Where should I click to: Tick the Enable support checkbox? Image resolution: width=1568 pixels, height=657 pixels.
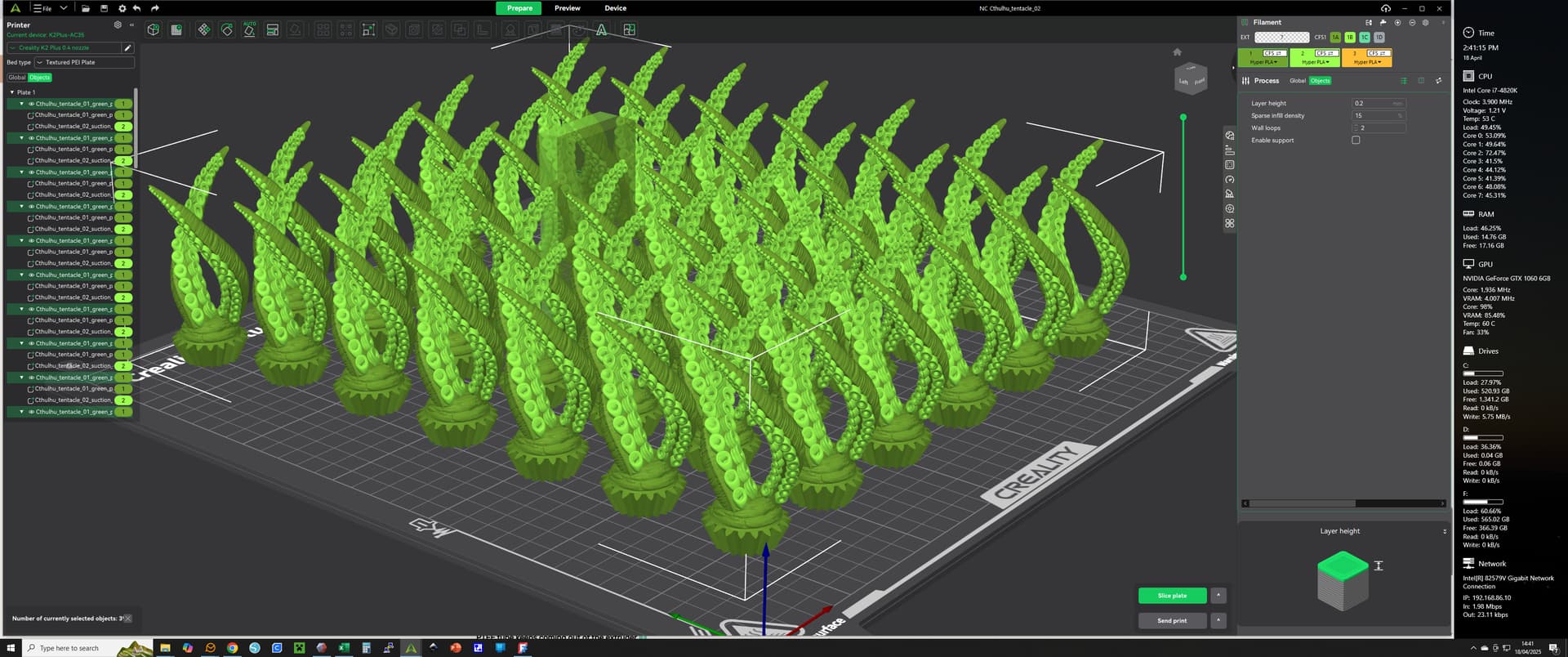click(1356, 140)
